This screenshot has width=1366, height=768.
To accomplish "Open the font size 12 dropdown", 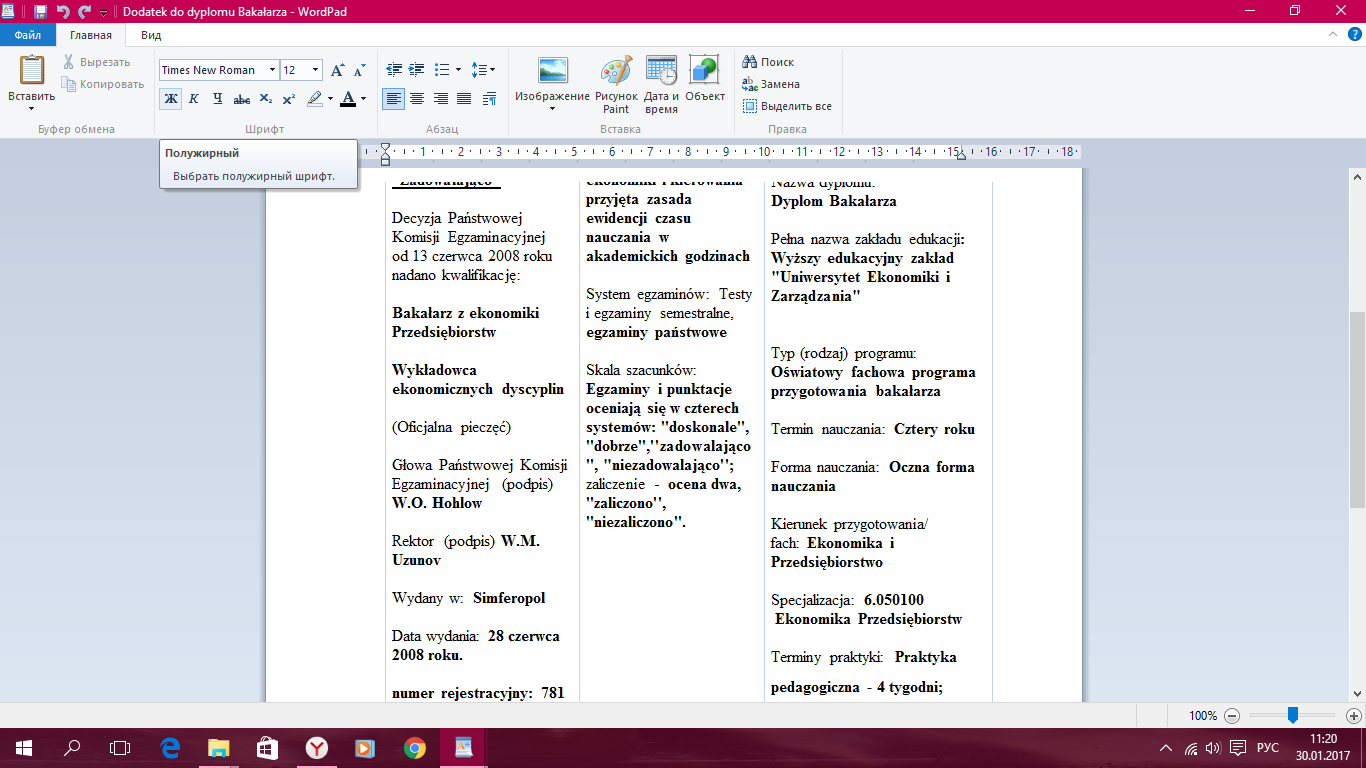I will pyautogui.click(x=301, y=70).
